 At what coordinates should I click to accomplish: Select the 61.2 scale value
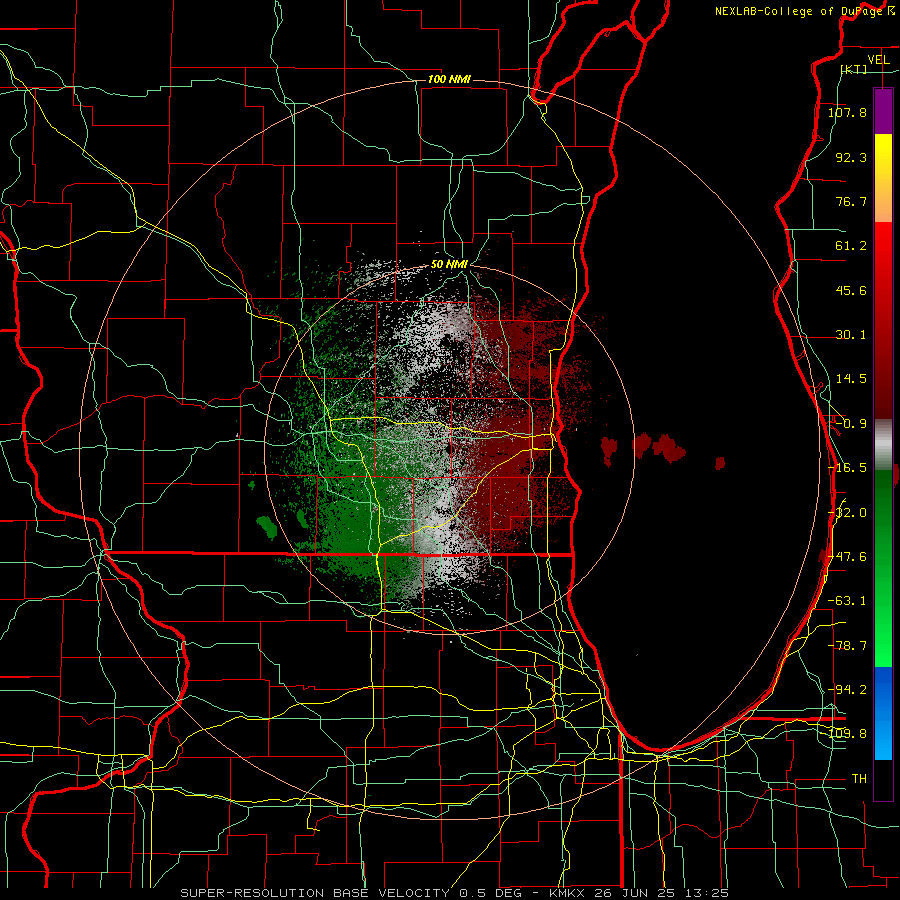[851, 246]
